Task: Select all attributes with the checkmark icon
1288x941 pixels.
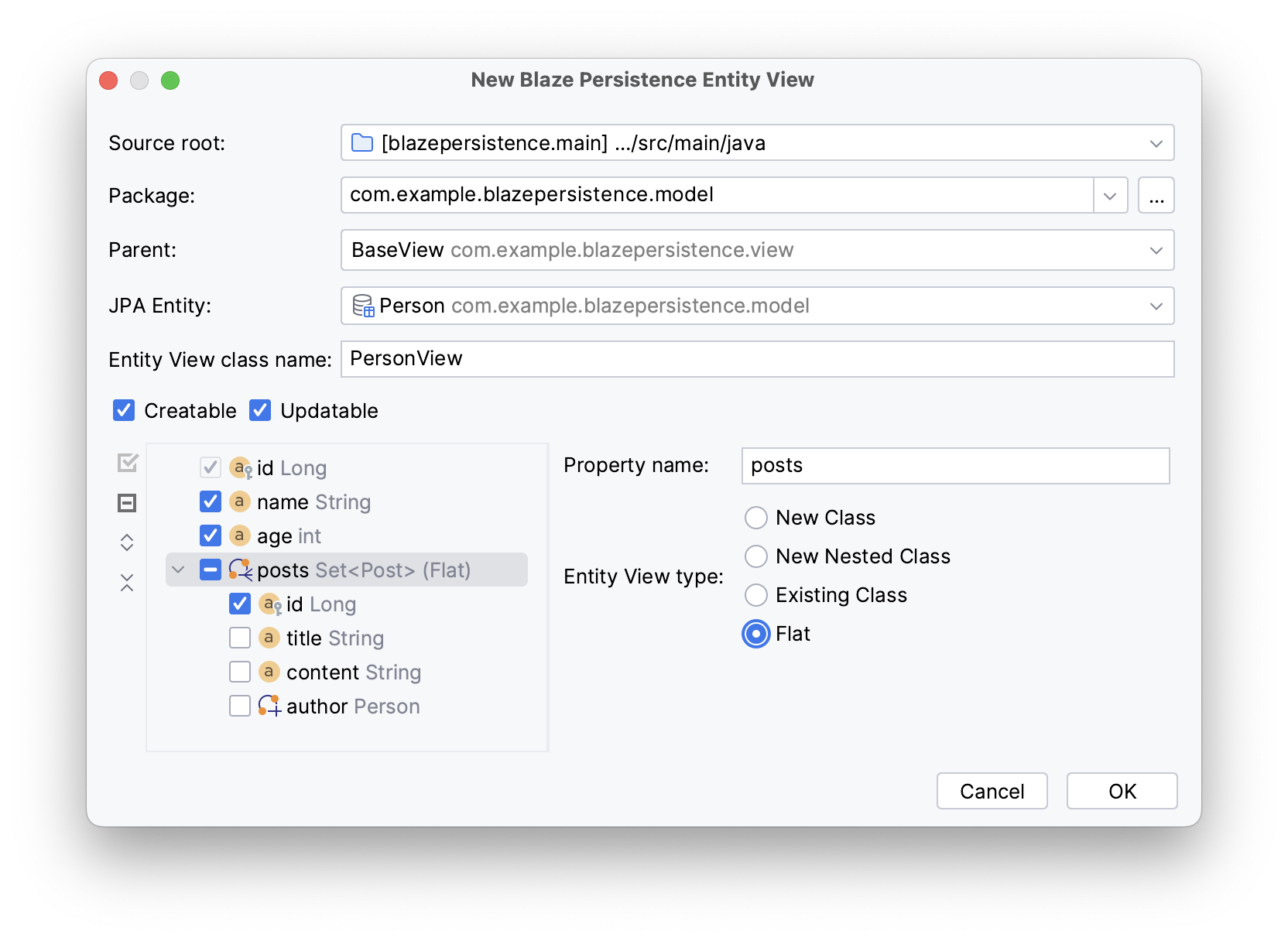Action: pyautogui.click(x=127, y=462)
